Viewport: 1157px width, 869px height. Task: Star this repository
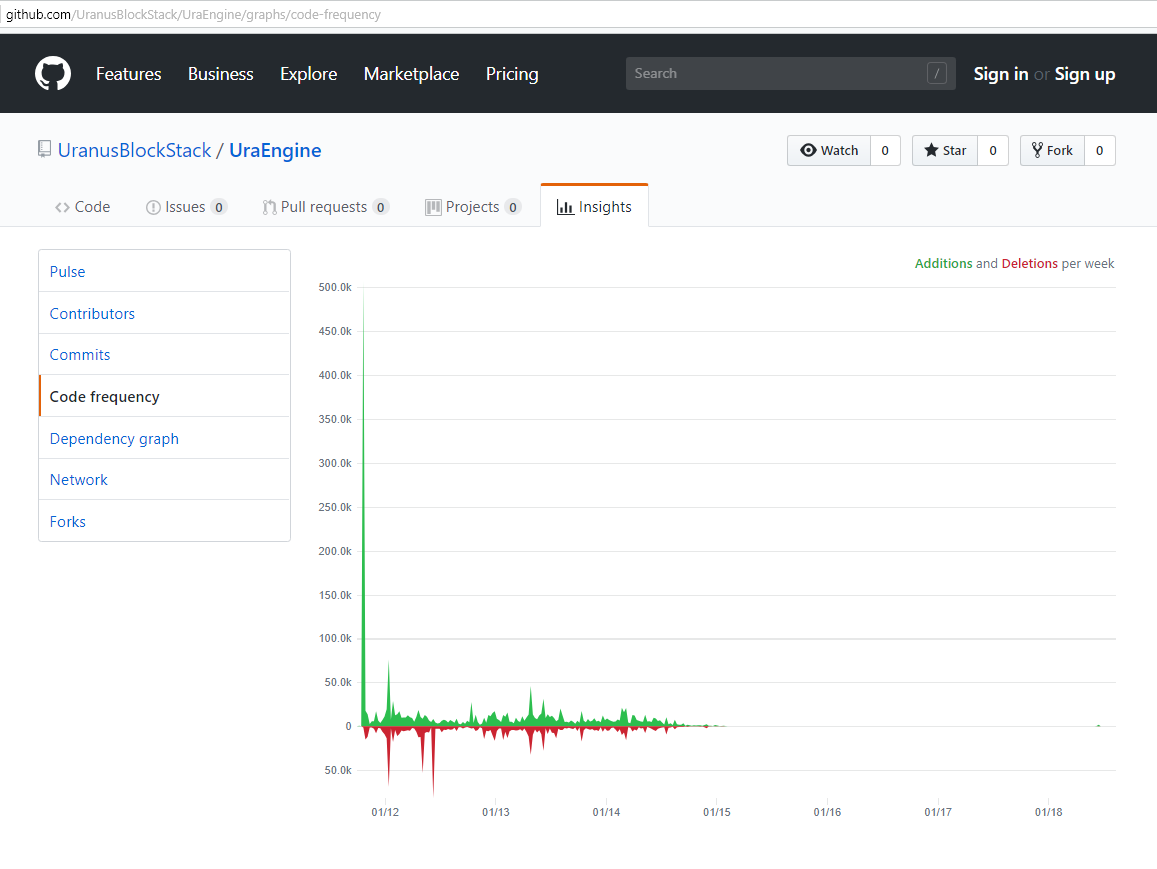(945, 150)
